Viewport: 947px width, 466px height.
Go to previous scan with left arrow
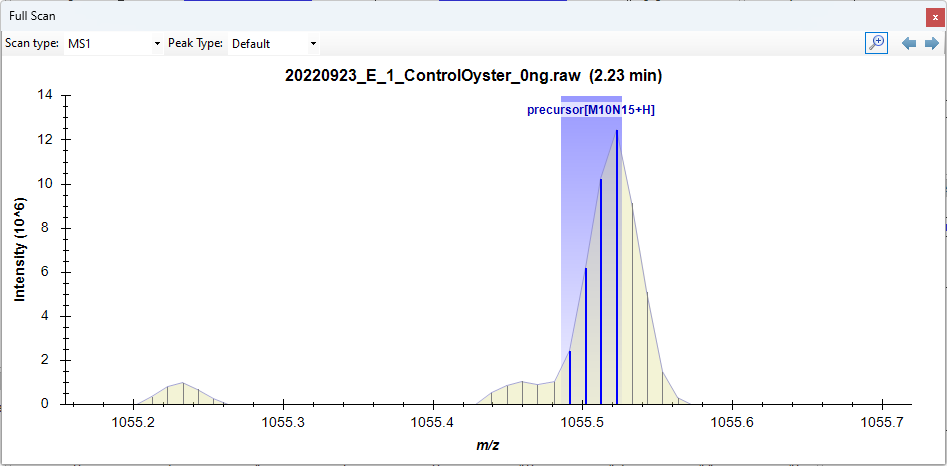pos(909,43)
